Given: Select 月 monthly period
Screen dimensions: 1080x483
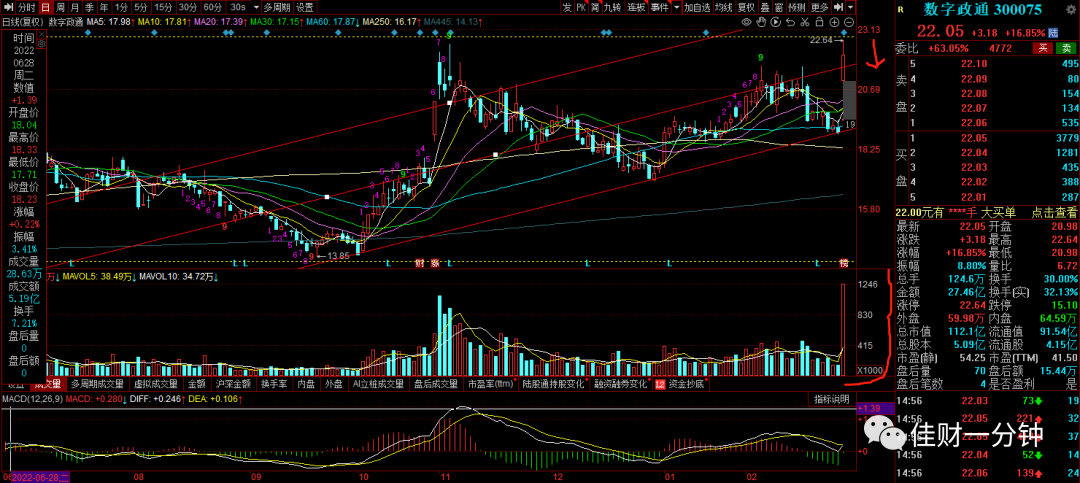Looking at the screenshot, I should (x=74, y=8).
